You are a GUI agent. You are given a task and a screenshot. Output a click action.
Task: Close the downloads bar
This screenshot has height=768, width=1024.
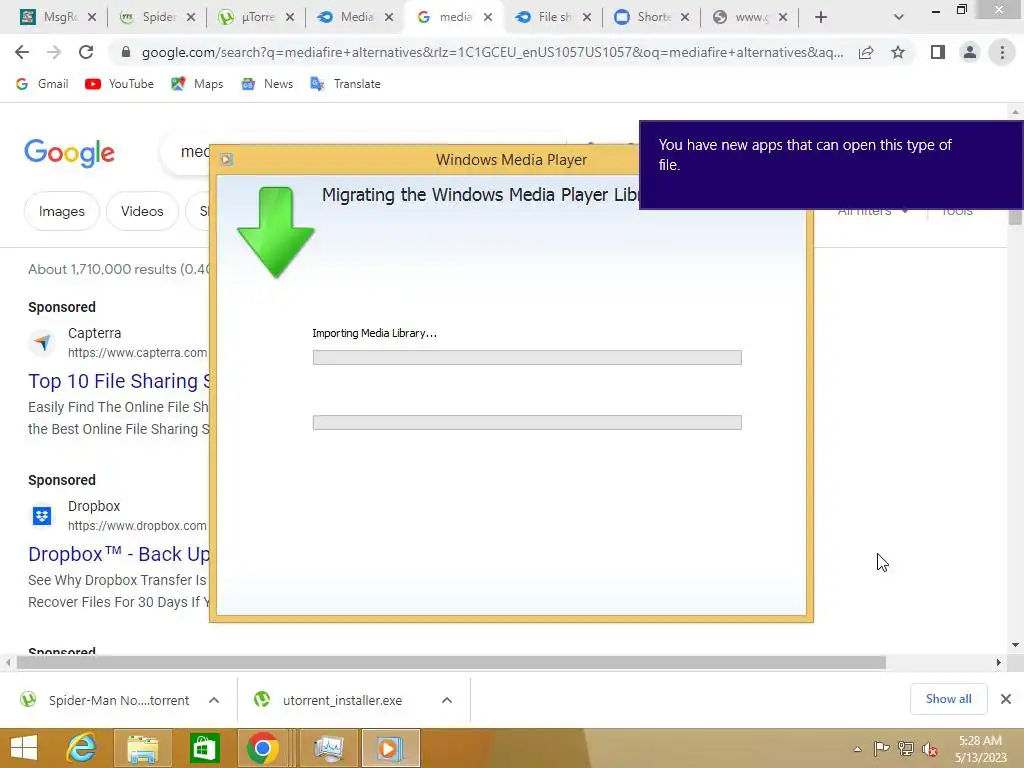(1006, 699)
